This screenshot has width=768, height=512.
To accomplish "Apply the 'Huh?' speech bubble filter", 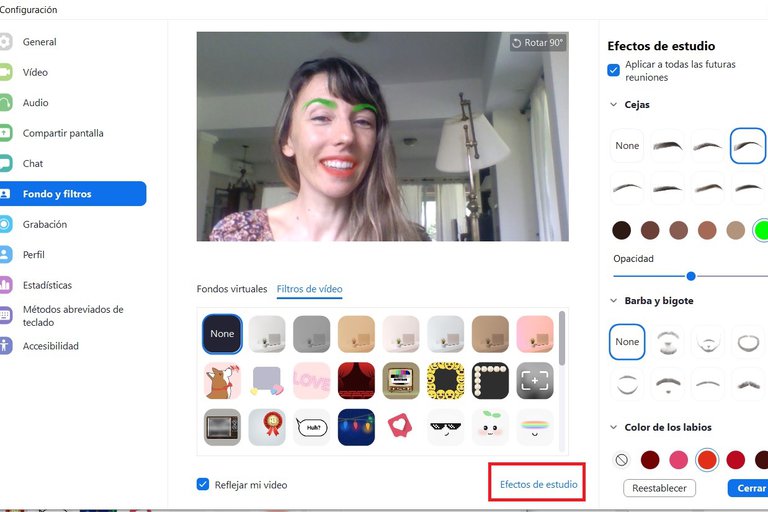I will pos(312,427).
